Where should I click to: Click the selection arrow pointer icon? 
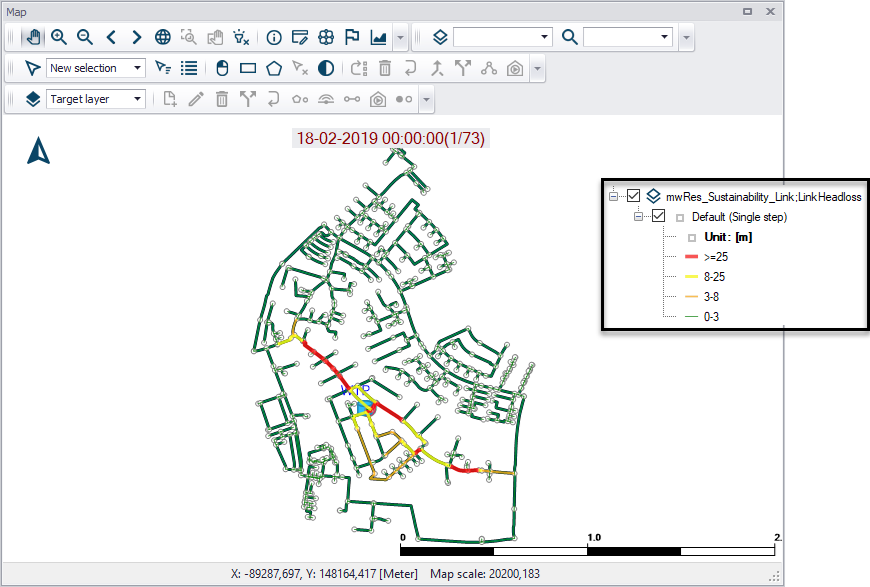[33, 68]
